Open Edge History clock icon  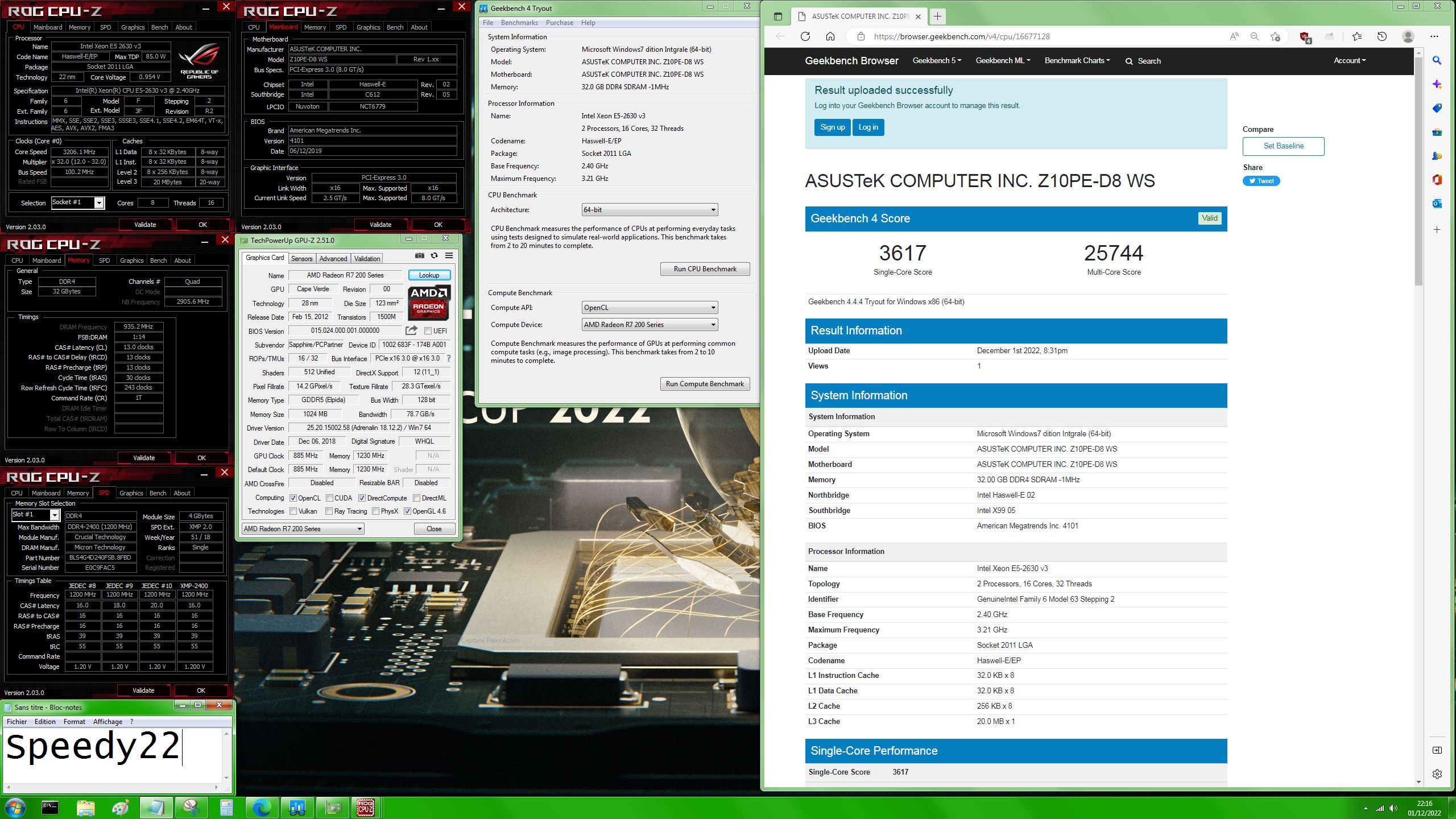click(x=1382, y=36)
